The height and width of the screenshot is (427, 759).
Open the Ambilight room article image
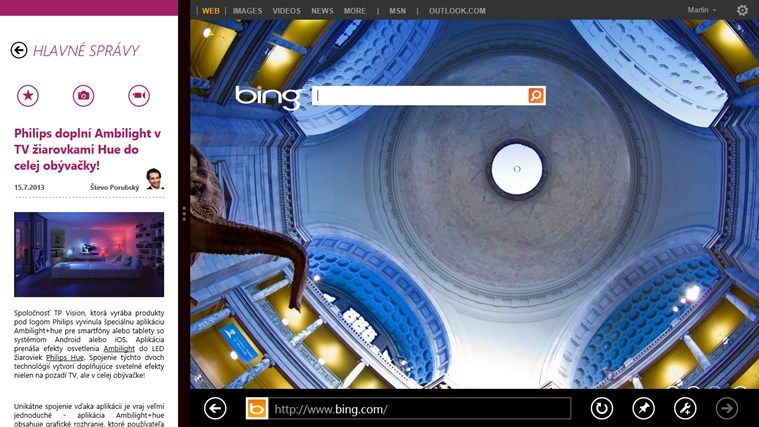point(89,254)
